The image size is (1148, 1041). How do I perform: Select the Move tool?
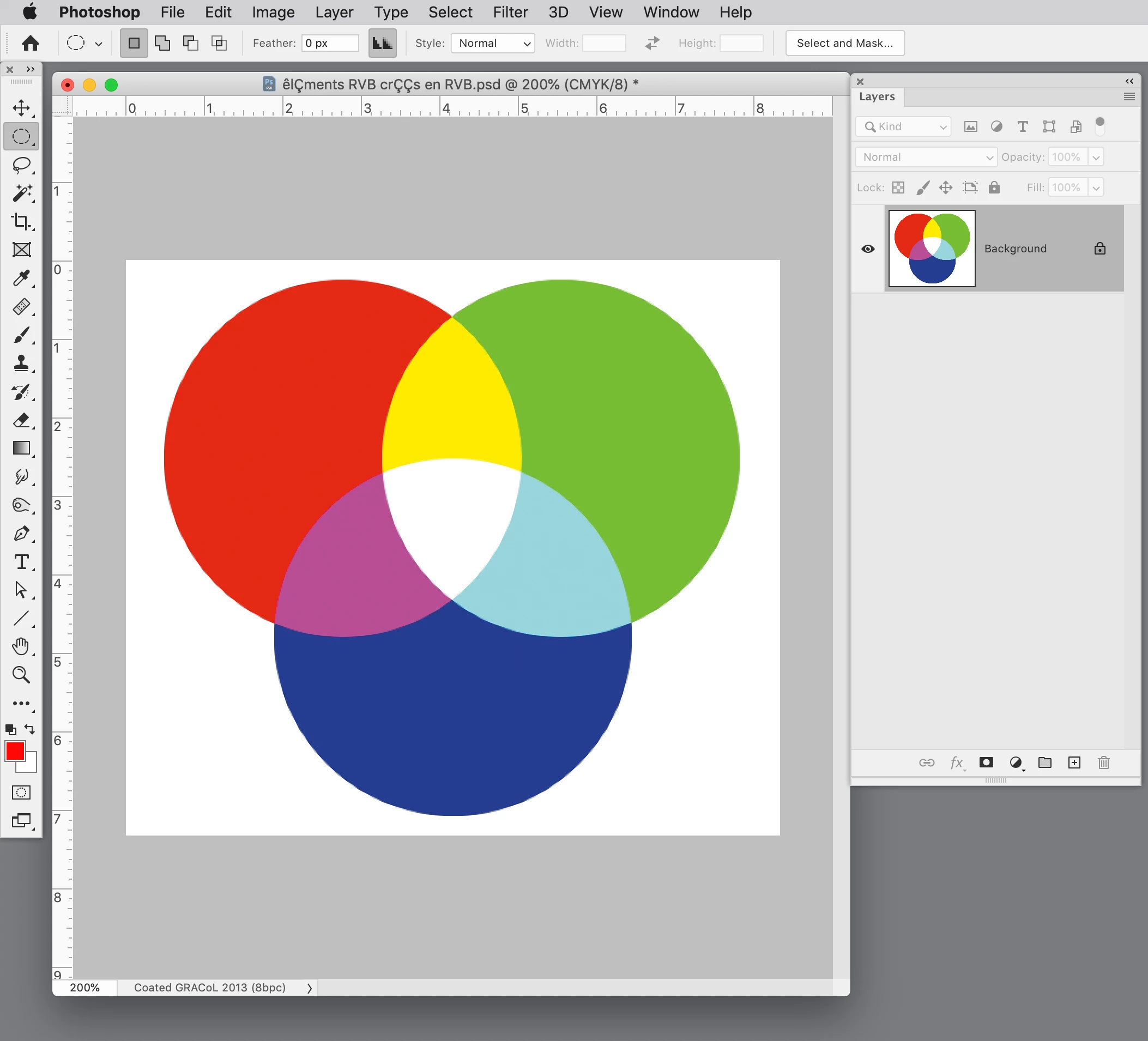(x=21, y=108)
